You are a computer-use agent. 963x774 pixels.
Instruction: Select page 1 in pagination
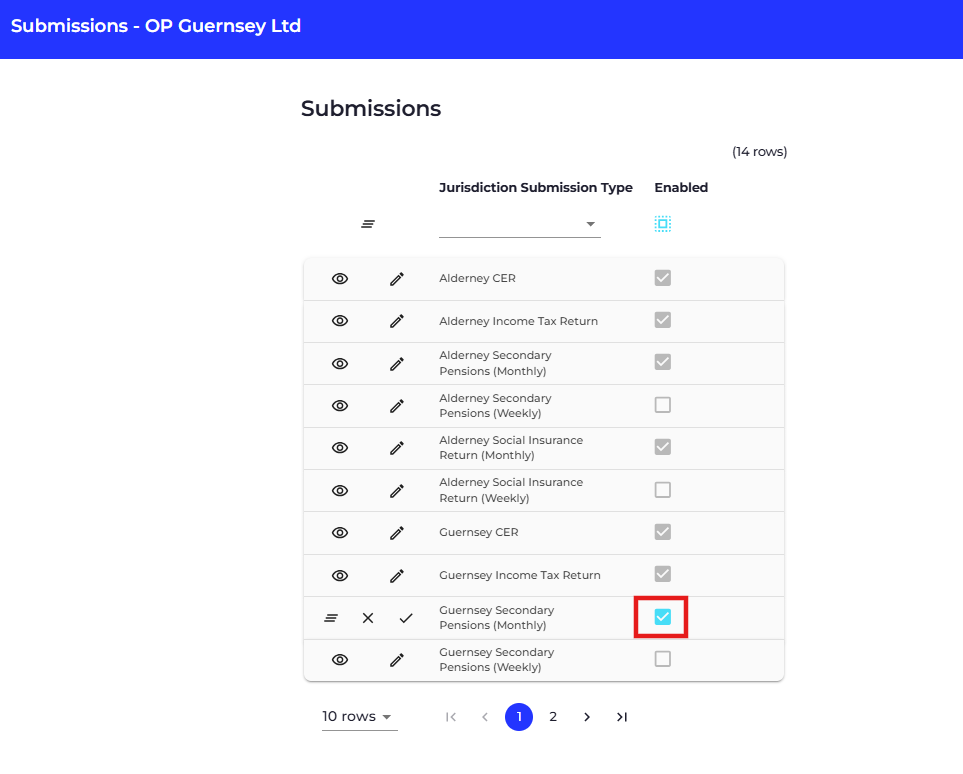point(519,717)
